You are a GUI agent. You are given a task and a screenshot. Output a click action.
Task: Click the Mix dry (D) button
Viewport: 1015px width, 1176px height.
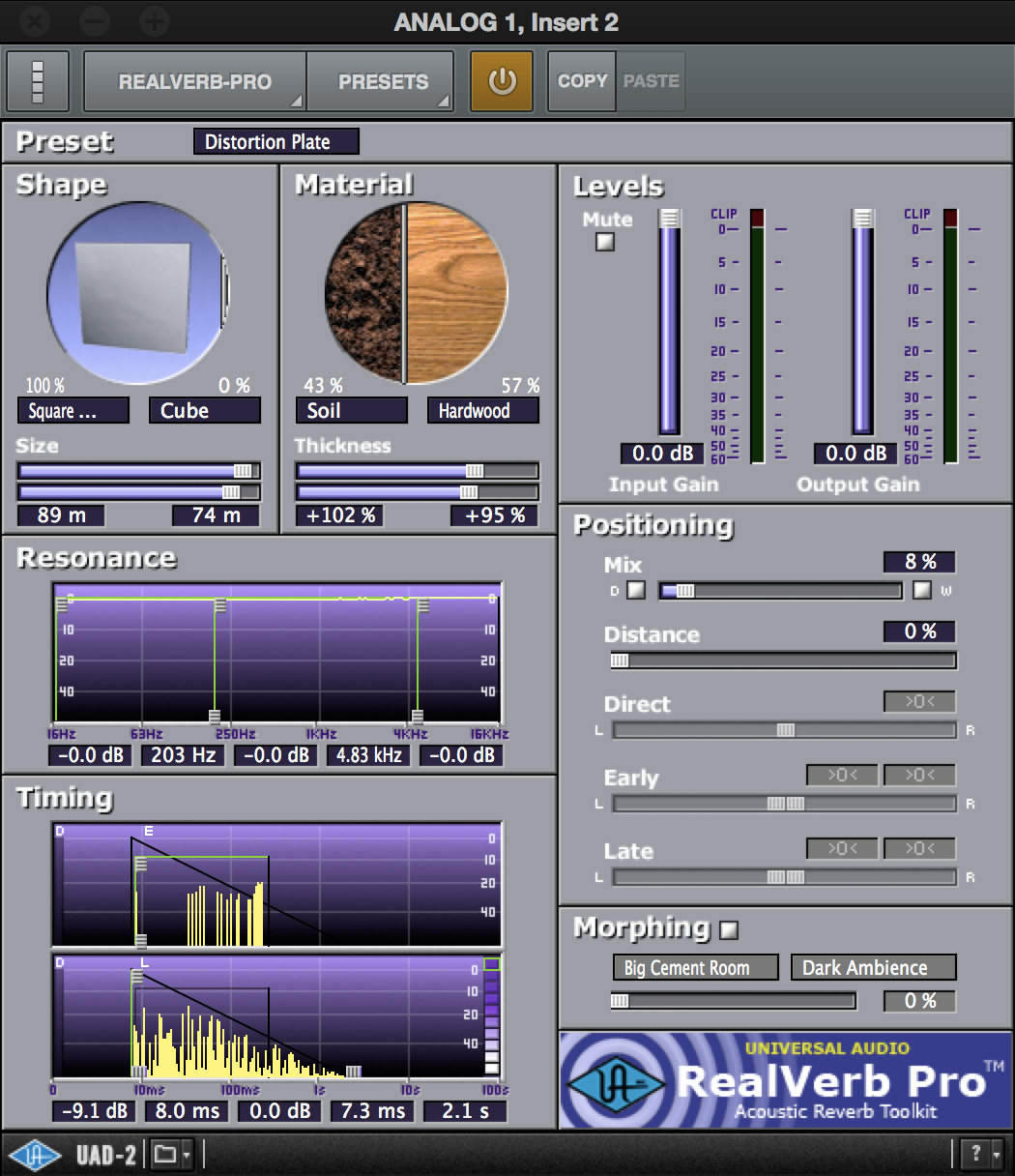[636, 590]
